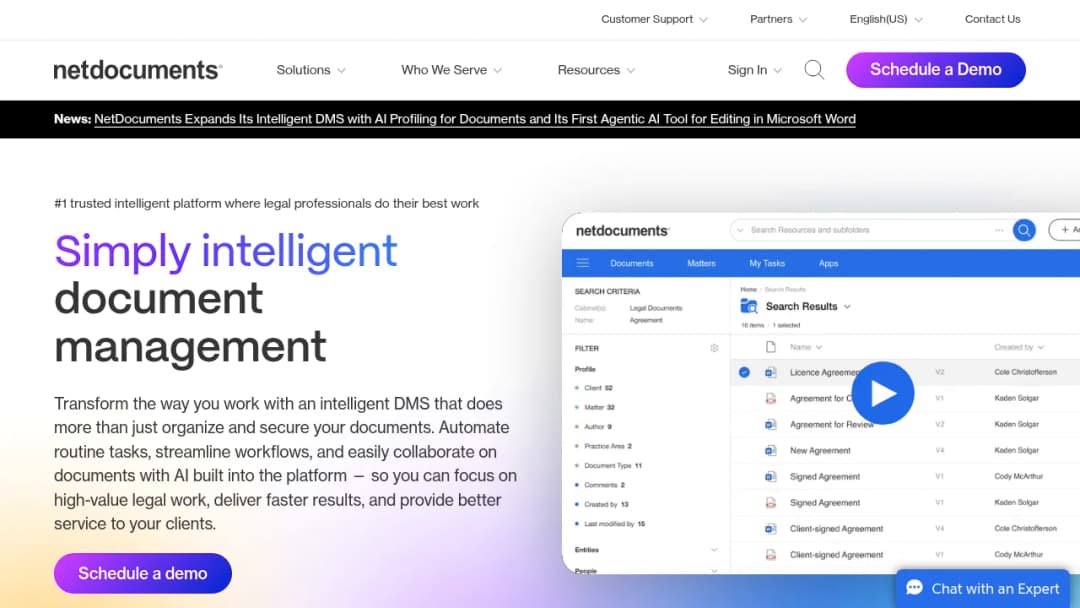This screenshot has height=608, width=1080.
Task: Click the Agreement for Review document name
Action: [x=831, y=425]
